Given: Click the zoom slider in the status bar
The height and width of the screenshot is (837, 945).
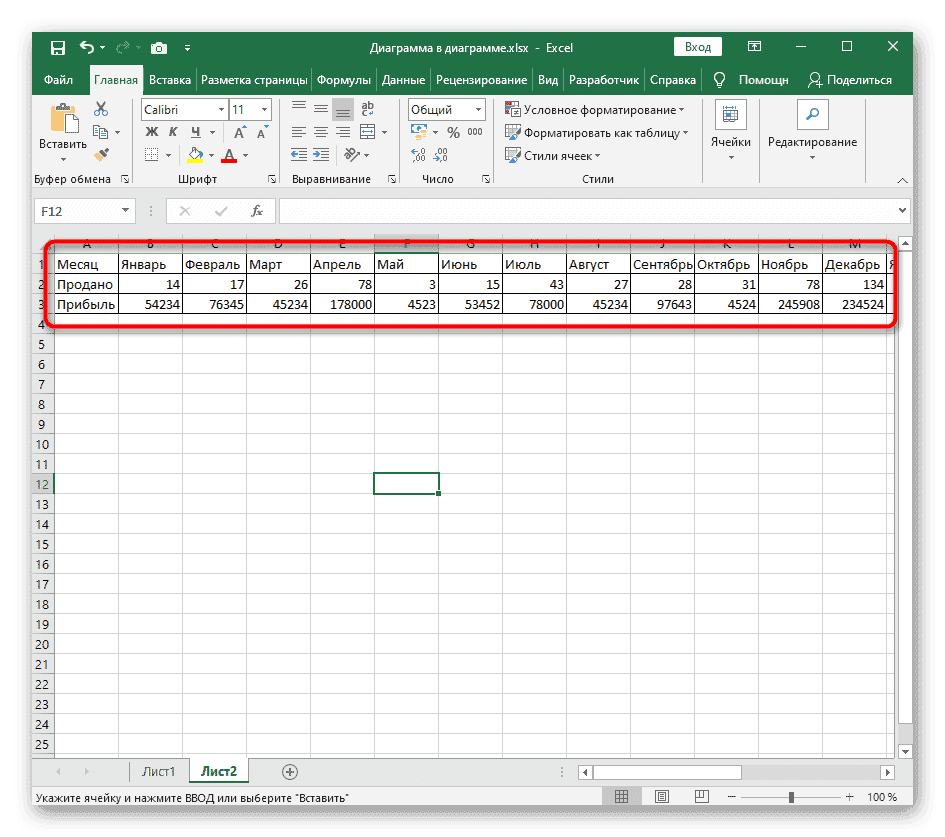Looking at the screenshot, I should 790,798.
